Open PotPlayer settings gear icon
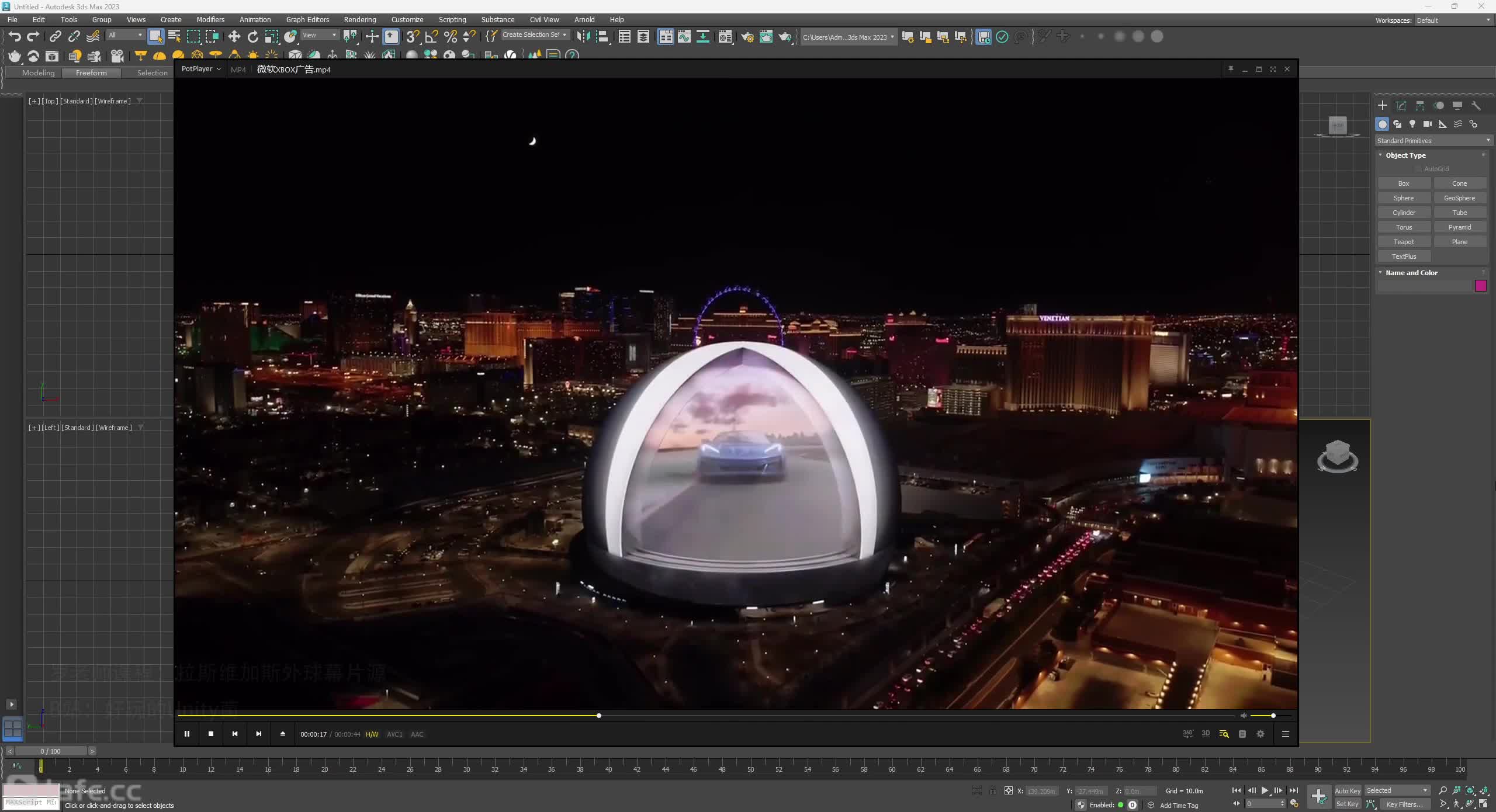The width and height of the screenshot is (1496, 812). pyautogui.click(x=1260, y=734)
